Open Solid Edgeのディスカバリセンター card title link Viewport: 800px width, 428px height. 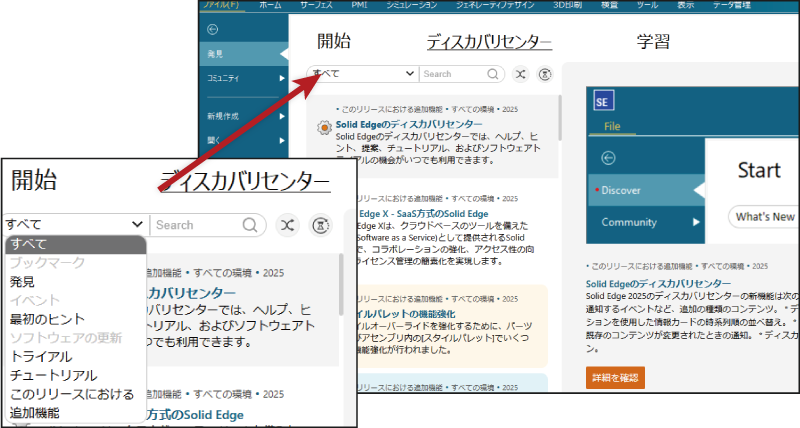tap(409, 124)
